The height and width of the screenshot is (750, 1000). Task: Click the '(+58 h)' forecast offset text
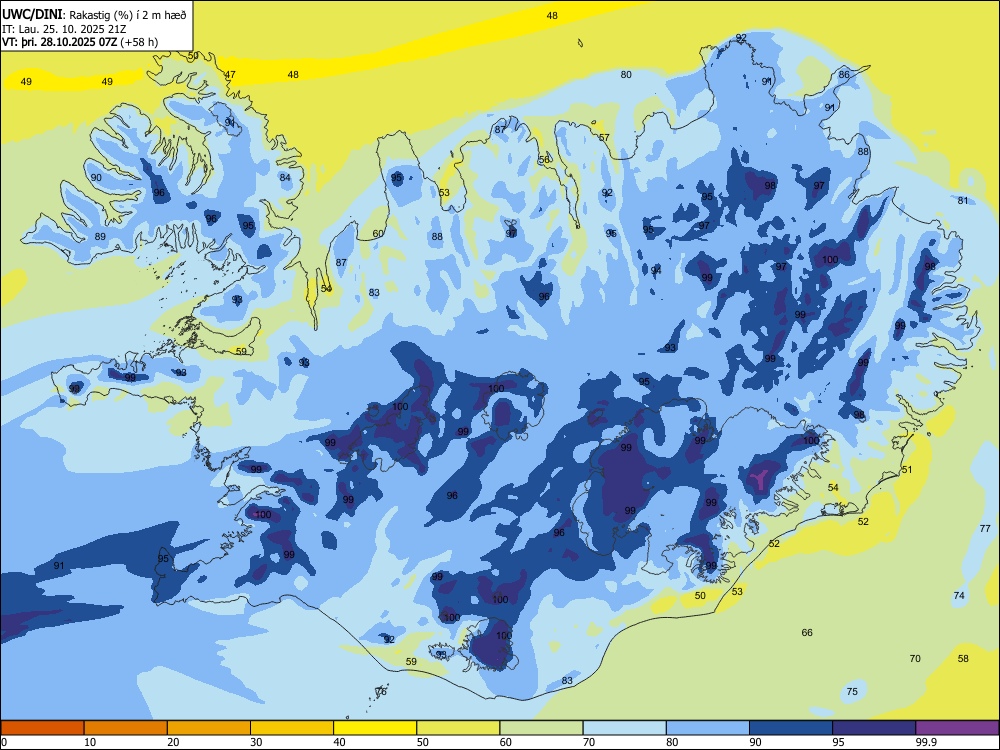coord(139,42)
